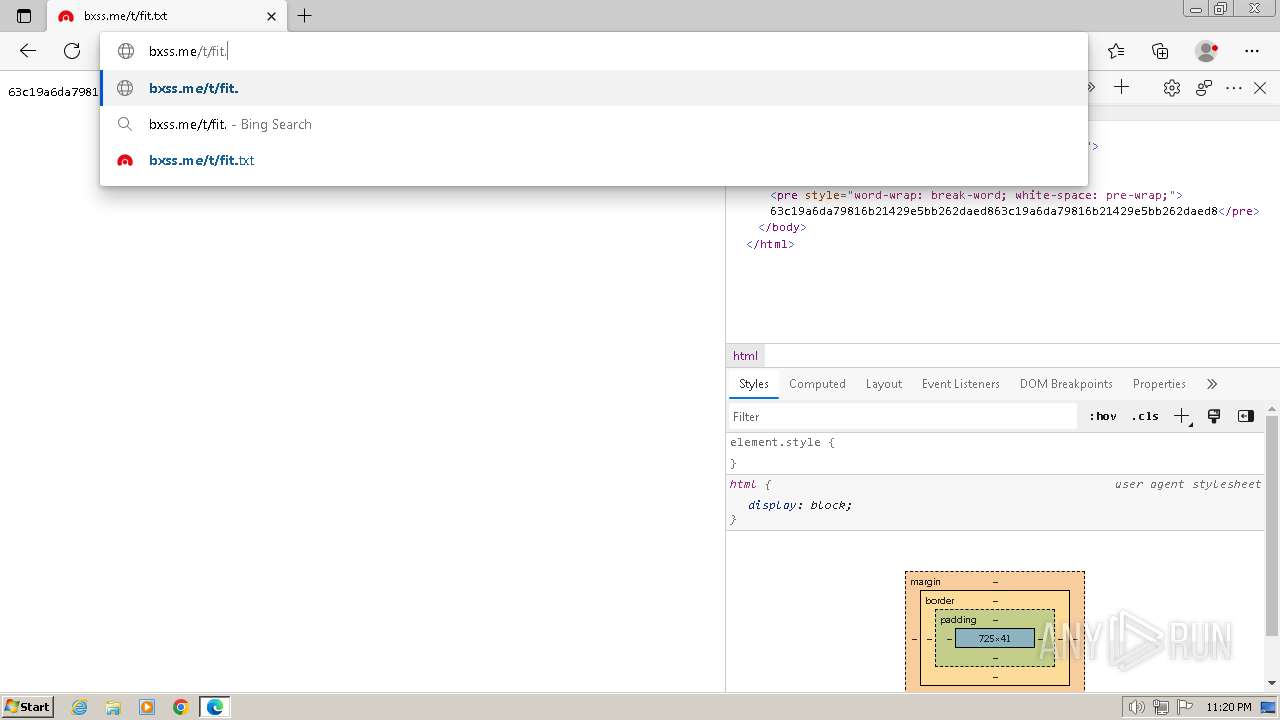The width and height of the screenshot is (1280, 720).
Task: Select the bxss.me/t/fit. suggestion
Action: [x=594, y=88]
